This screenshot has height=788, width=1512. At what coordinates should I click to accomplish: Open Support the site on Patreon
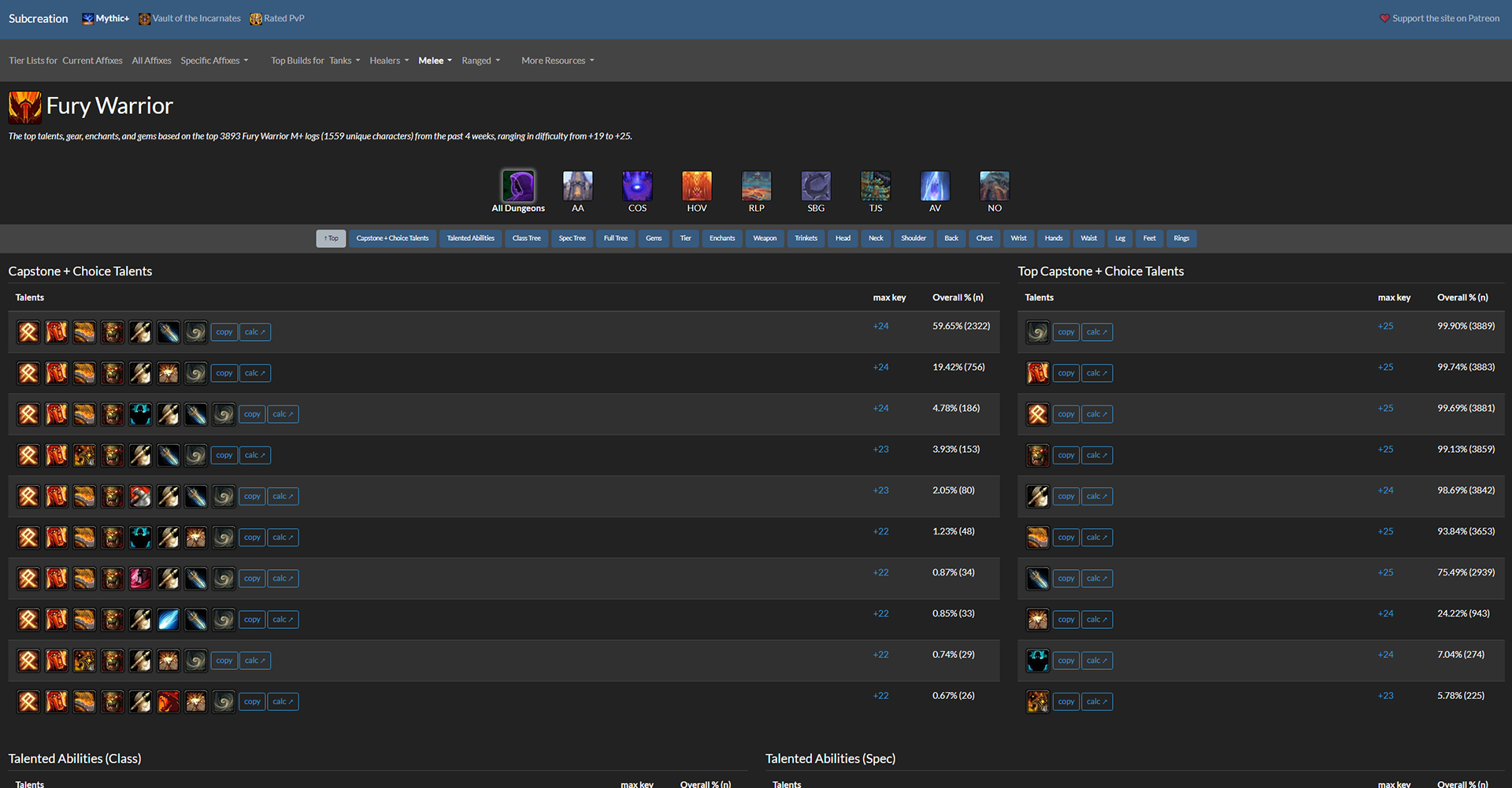[1440, 19]
